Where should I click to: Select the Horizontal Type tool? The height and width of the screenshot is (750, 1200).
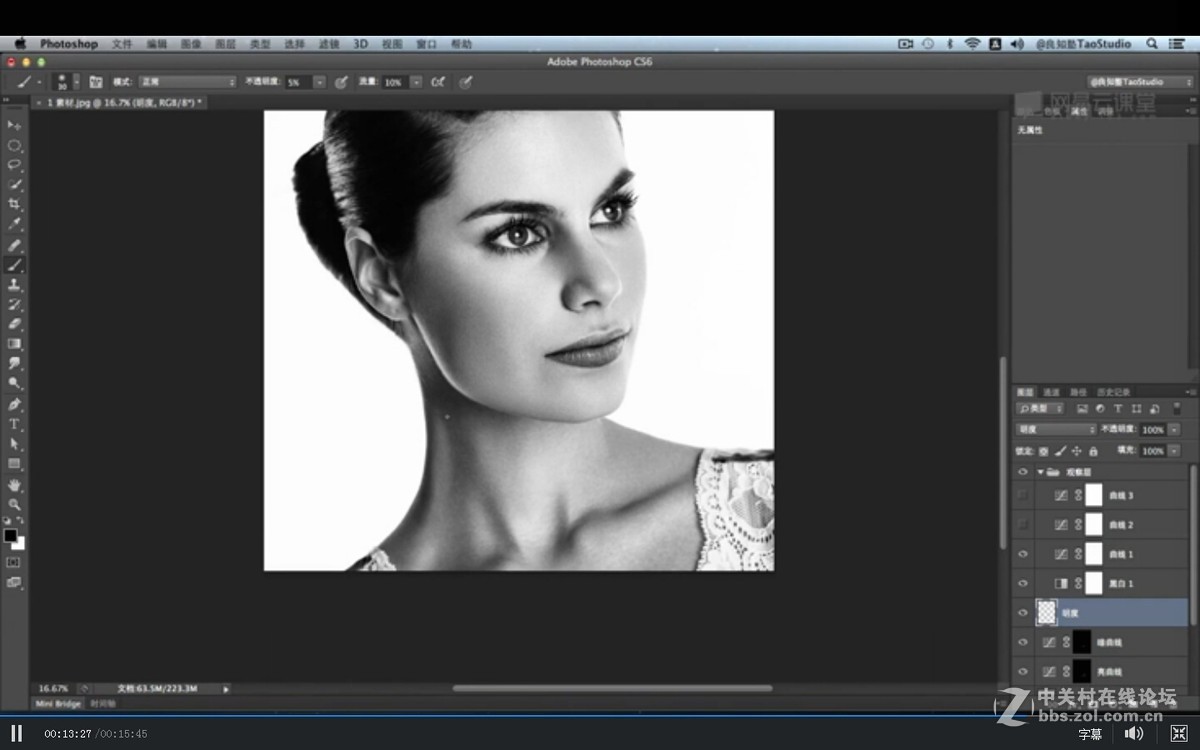point(14,425)
